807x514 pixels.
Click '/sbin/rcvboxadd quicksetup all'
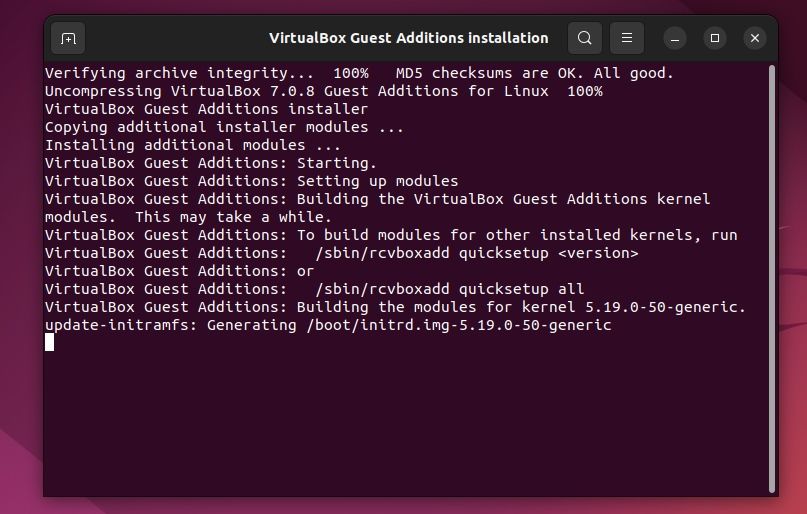coord(450,289)
